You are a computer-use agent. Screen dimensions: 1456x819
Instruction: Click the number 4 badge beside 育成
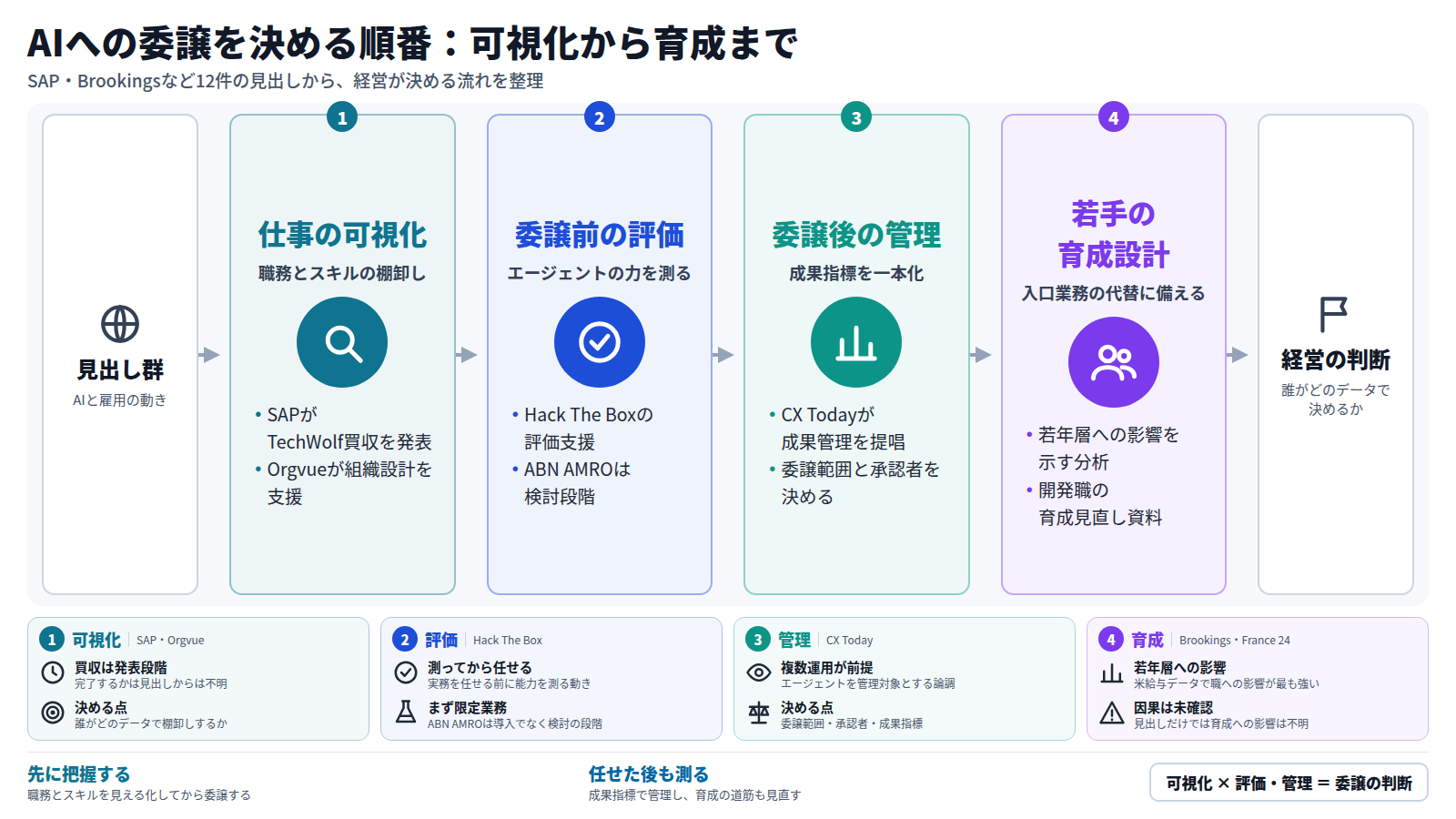[x=1111, y=640]
